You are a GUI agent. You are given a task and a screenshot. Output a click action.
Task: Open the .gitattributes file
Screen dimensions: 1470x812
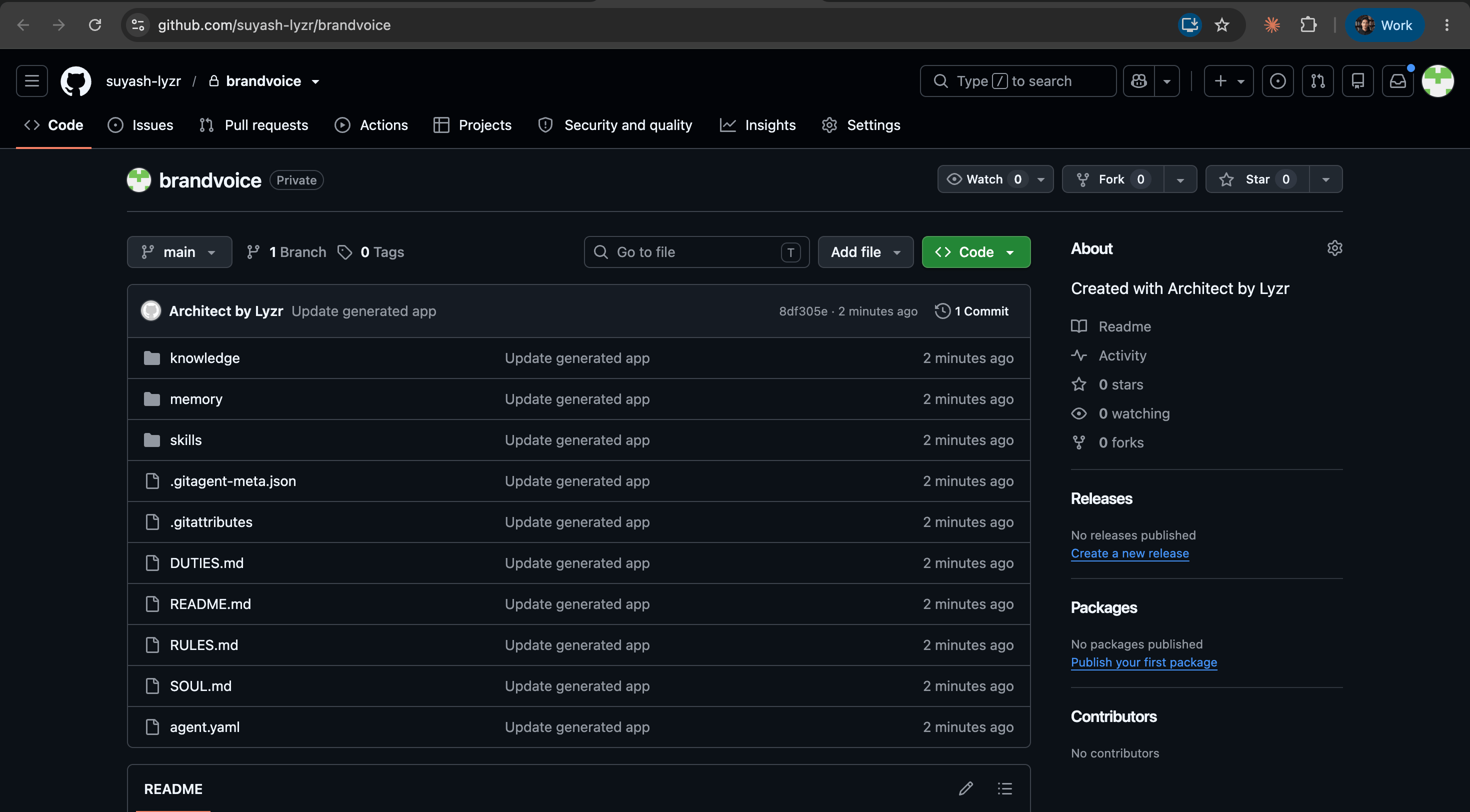click(x=211, y=522)
